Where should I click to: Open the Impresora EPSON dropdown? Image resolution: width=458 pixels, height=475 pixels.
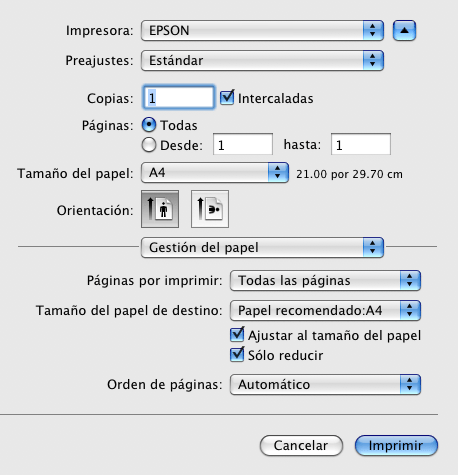(x=262, y=31)
